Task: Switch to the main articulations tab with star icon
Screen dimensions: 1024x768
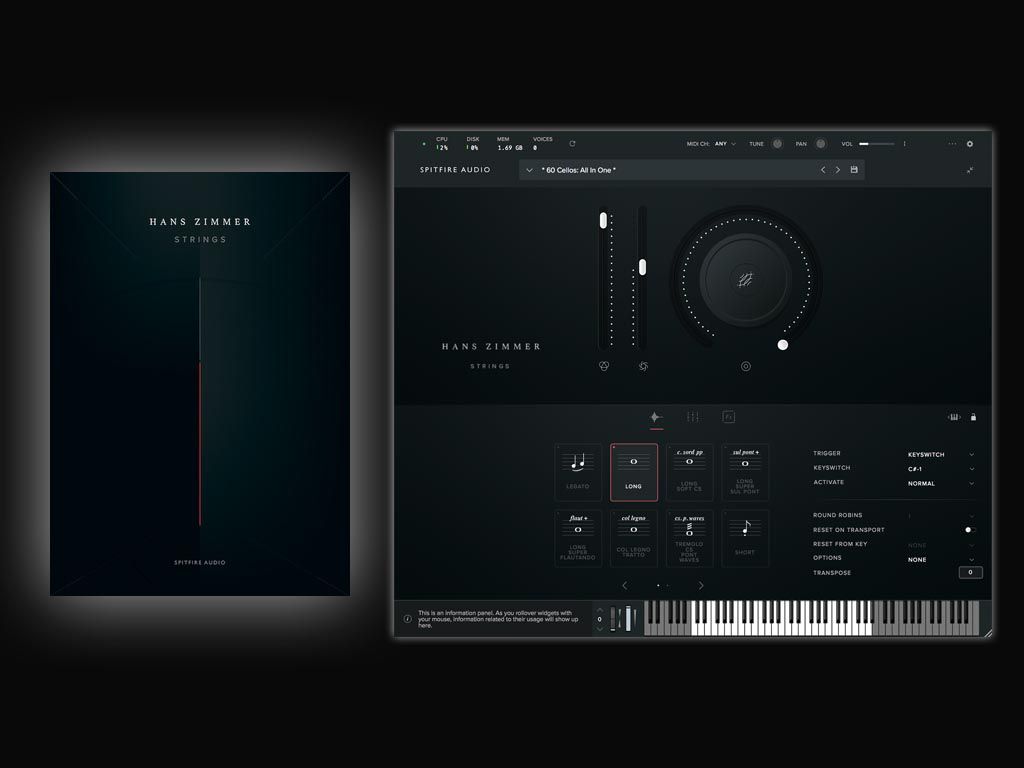Action: (x=657, y=417)
